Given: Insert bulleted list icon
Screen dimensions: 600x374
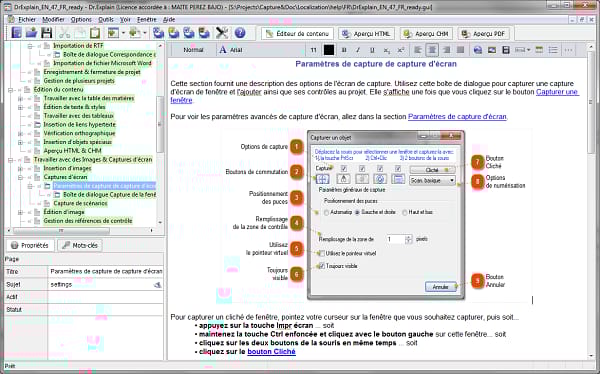Looking at the screenshot, I should pyautogui.click(x=553, y=50).
